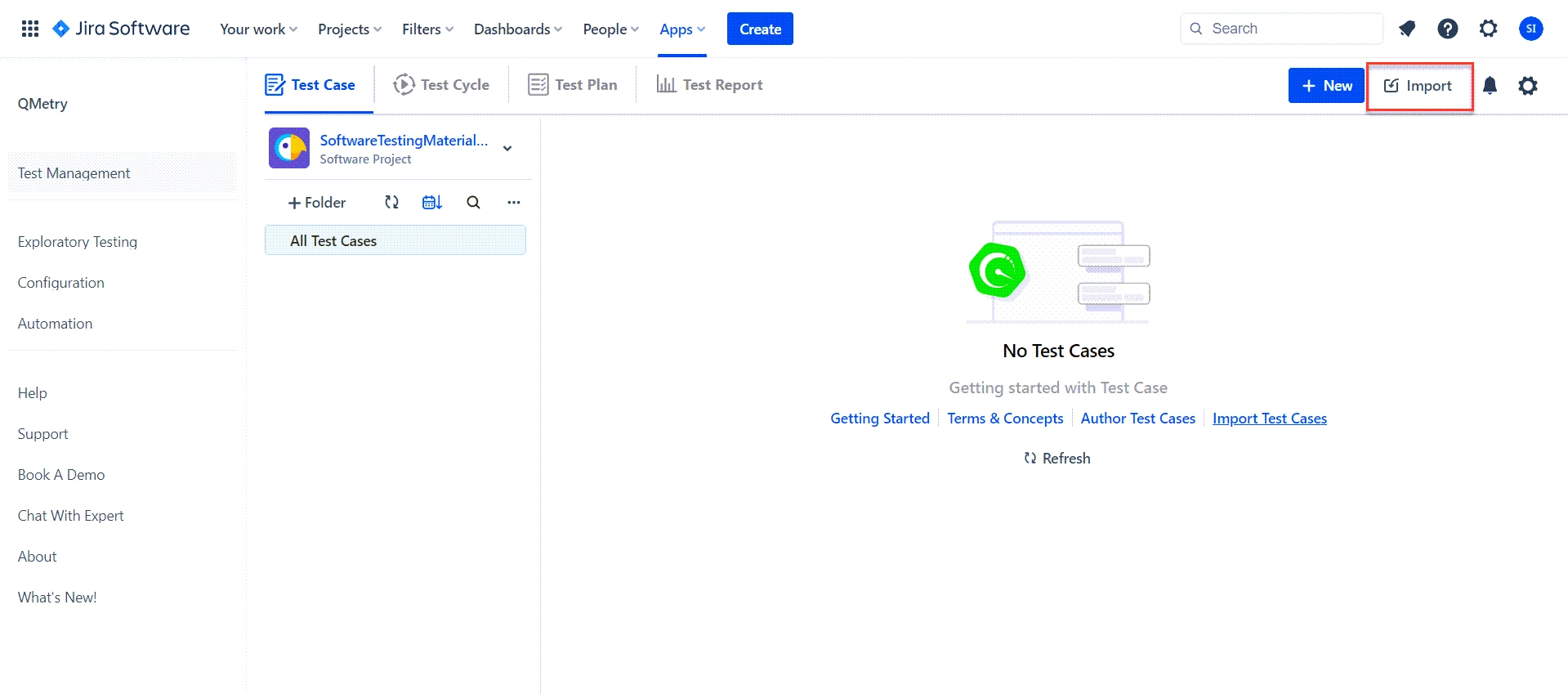Open the People dropdown menu
This screenshot has height=694, width=1568.
click(610, 29)
